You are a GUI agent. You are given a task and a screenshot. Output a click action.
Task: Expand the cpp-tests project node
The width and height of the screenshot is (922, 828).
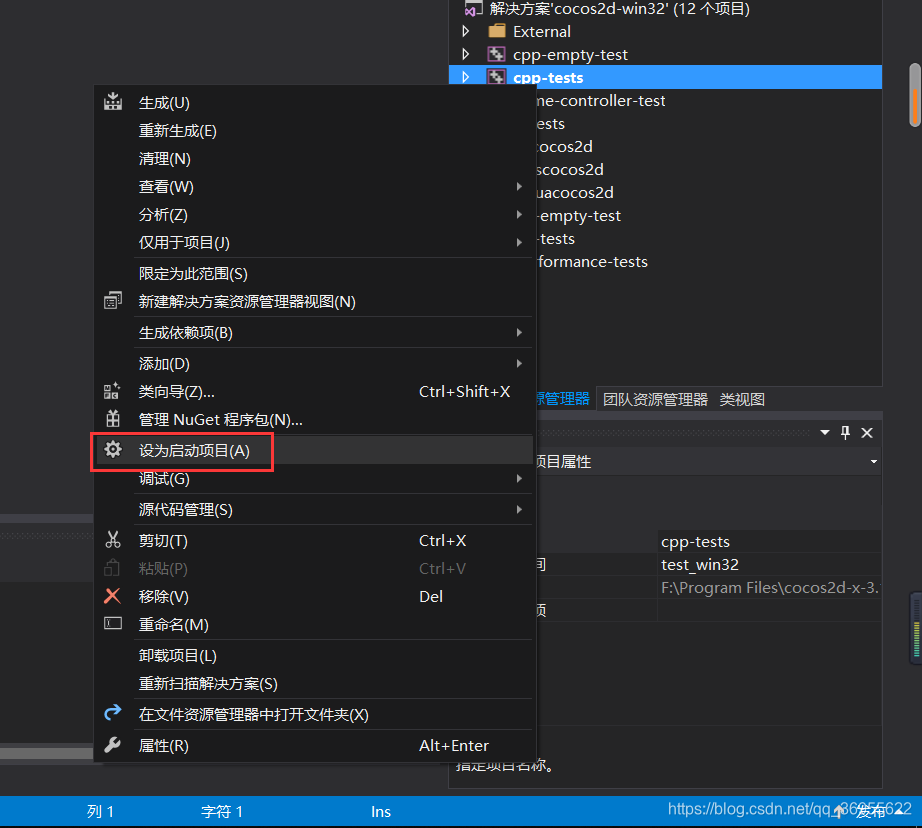466,77
